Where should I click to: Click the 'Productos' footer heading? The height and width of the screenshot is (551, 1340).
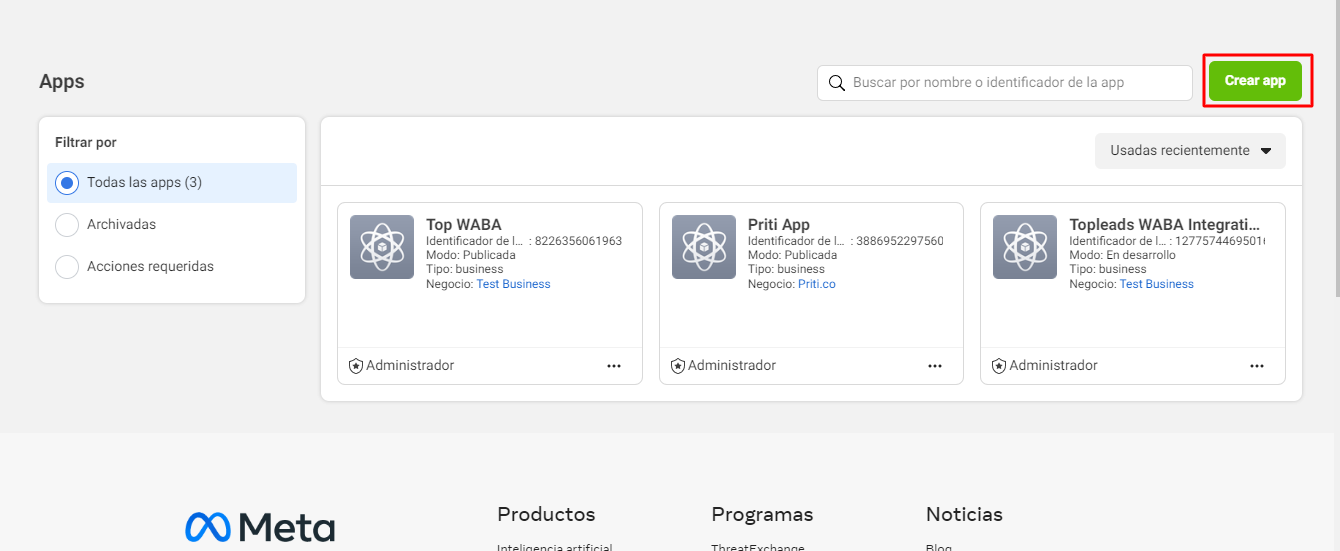pyautogui.click(x=546, y=514)
